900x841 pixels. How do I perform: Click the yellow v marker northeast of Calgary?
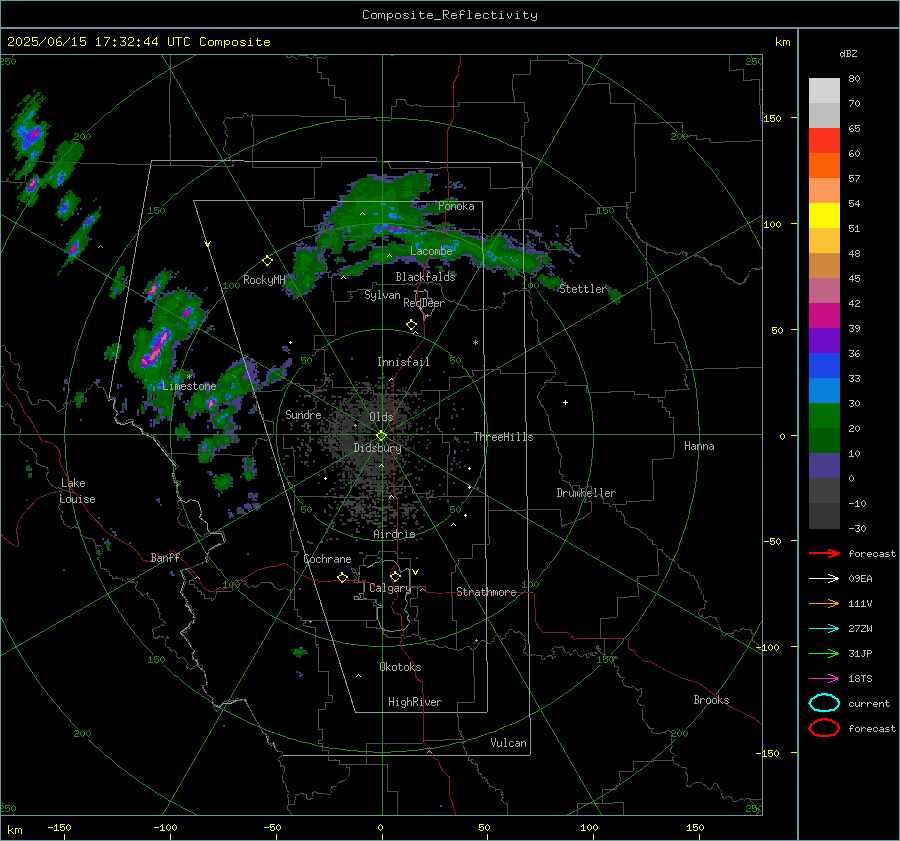(416, 572)
